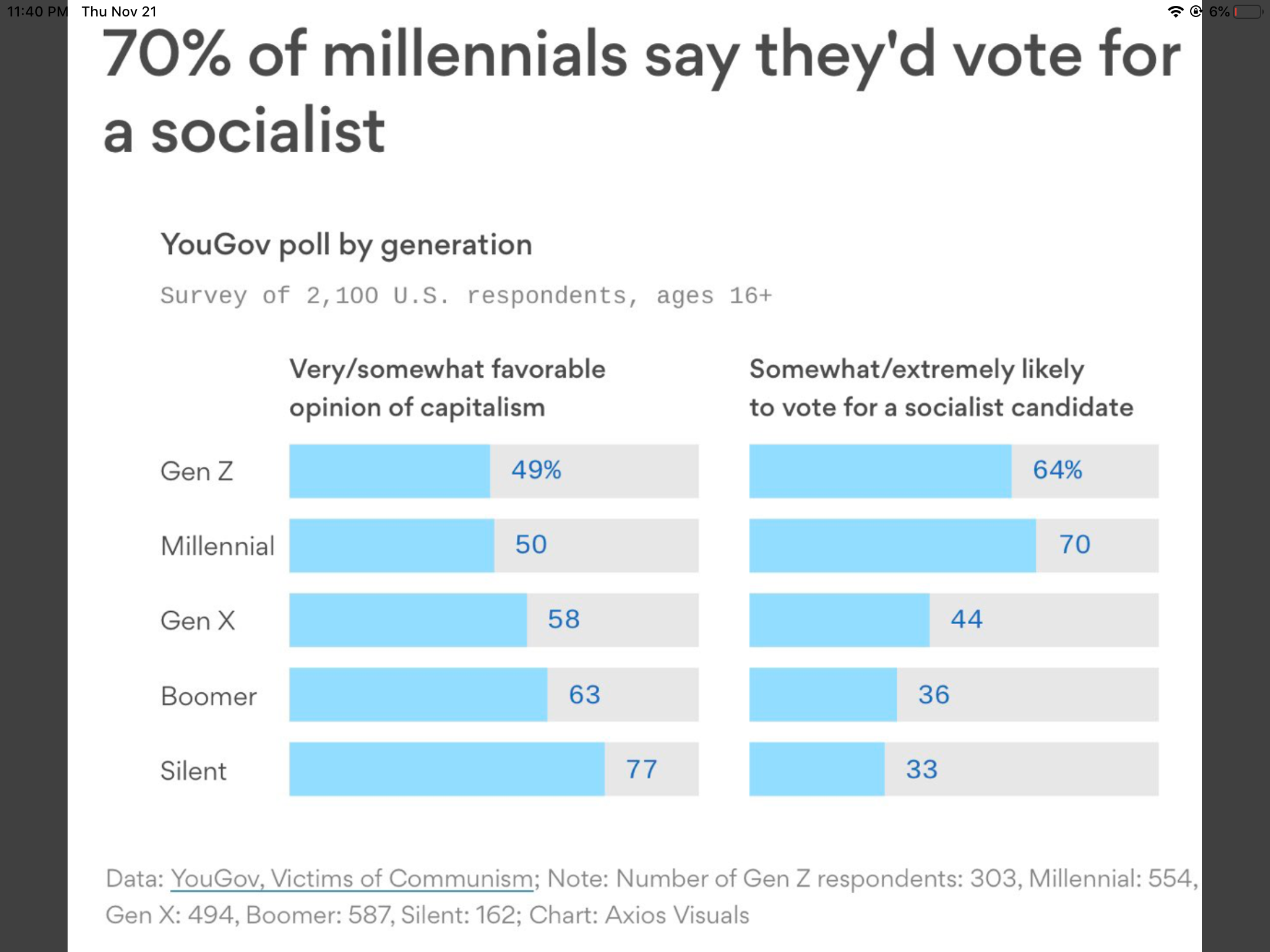
Task: Select the Gen Z 49% capitalism bar
Action: [390, 471]
